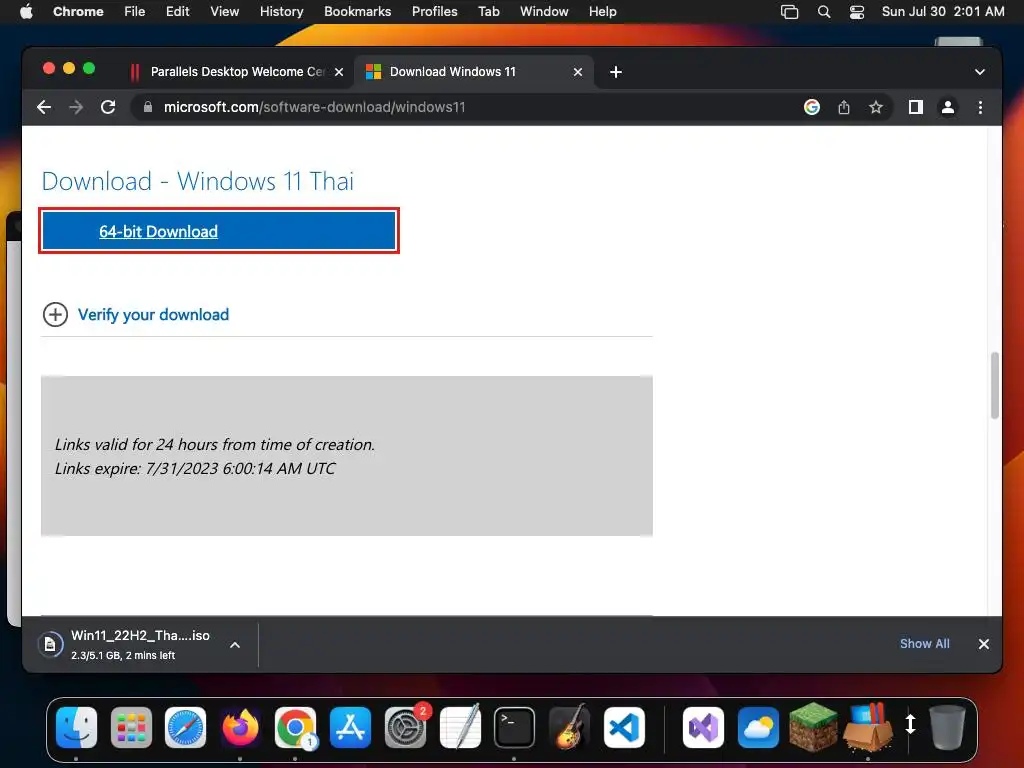Expand Verify your download section
1024x768 pixels.
tap(56, 315)
